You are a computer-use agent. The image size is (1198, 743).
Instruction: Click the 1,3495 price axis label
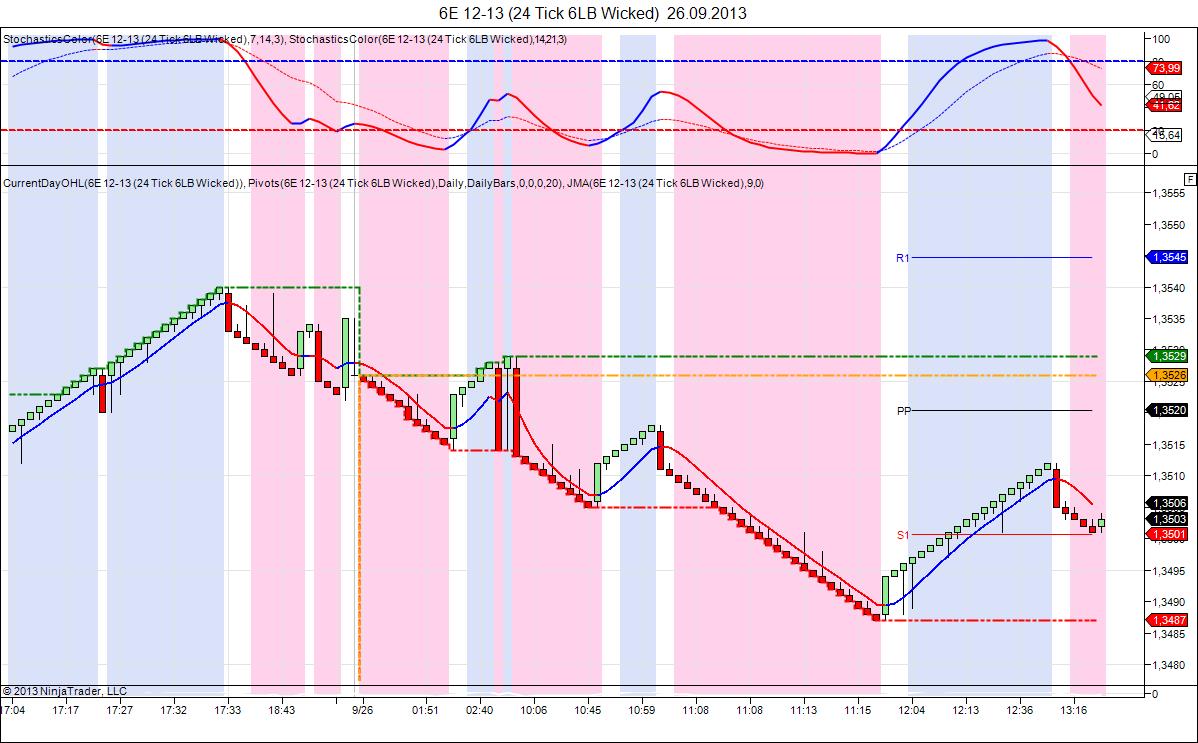[1169, 570]
